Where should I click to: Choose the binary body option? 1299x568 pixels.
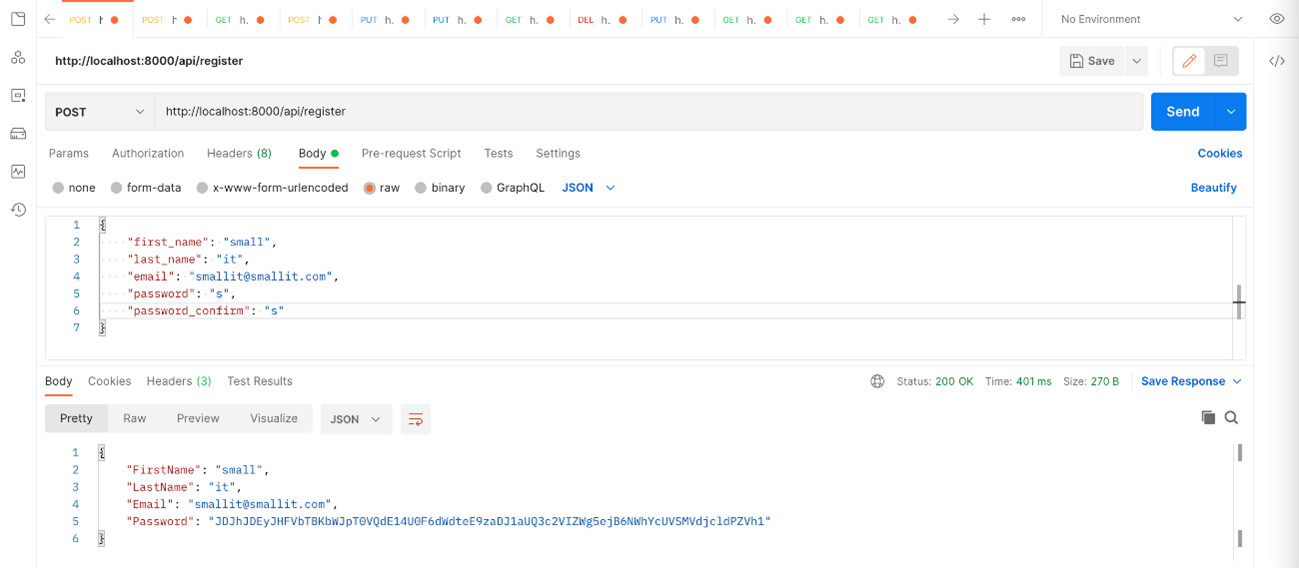coord(440,188)
